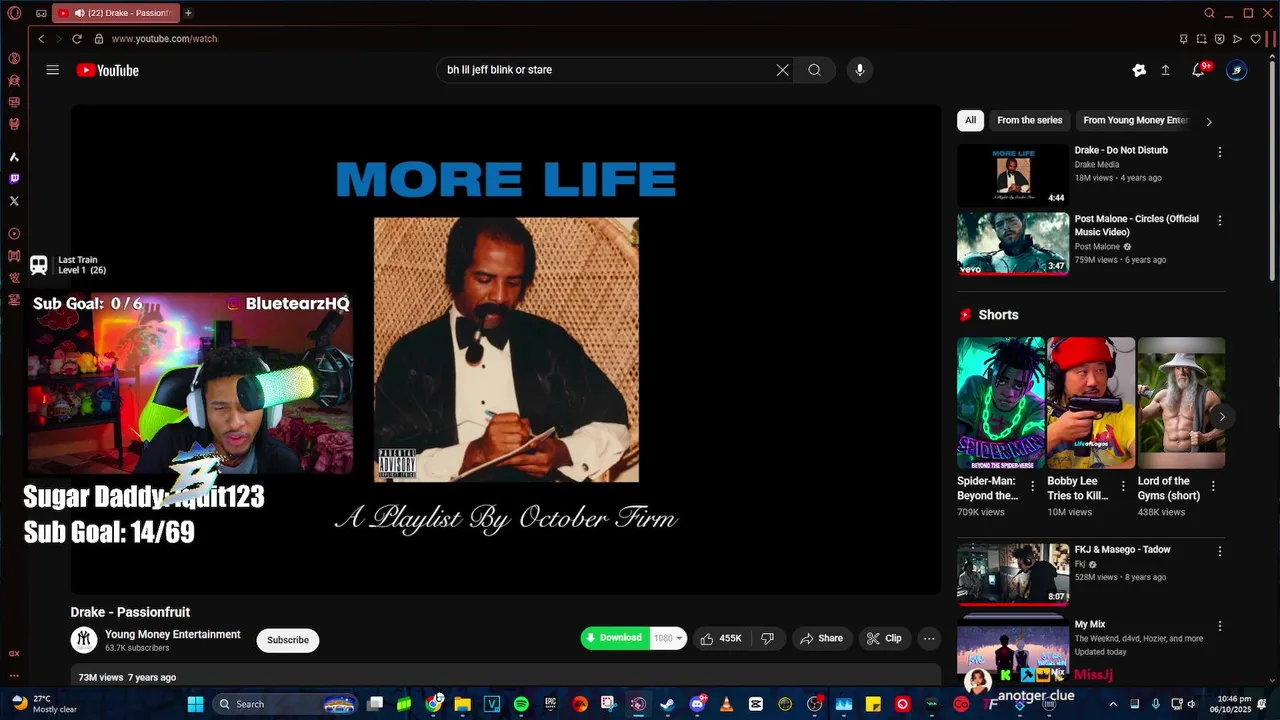The image size is (1280, 720).
Task: Dislike the Passionfruit video
Action: tap(767, 638)
